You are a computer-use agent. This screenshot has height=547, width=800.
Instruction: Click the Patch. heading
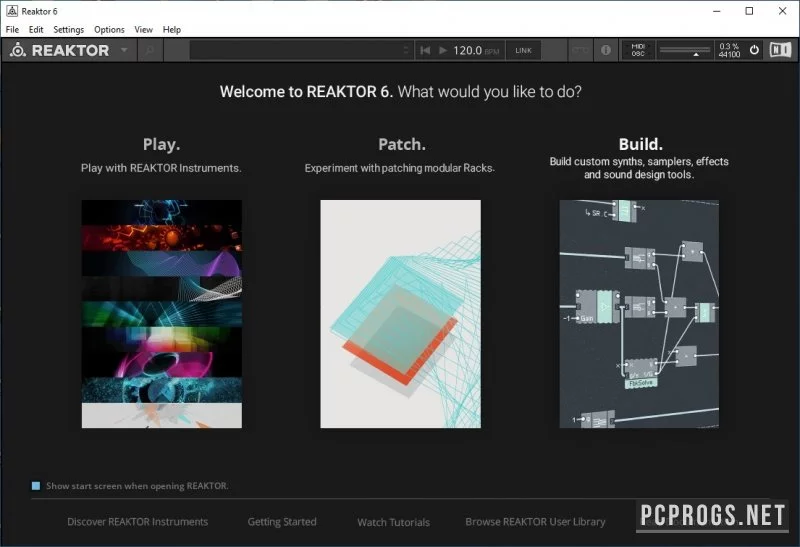pos(402,144)
